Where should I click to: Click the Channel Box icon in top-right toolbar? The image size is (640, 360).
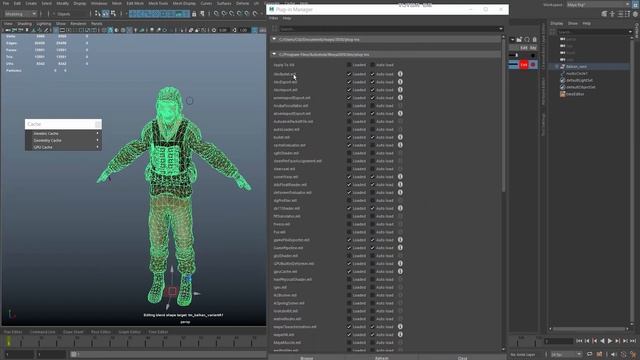coord(635,14)
